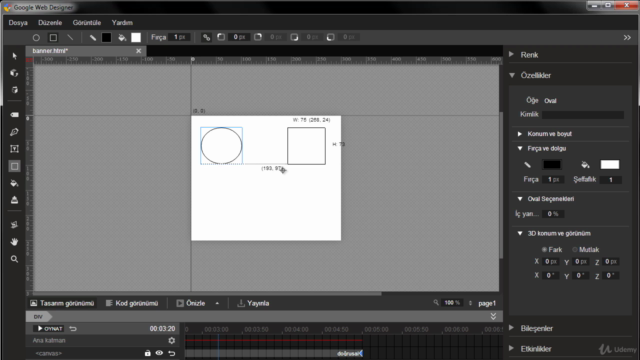Click the Önizle preview button
Viewport: 640px width, 360px height.
(191, 303)
